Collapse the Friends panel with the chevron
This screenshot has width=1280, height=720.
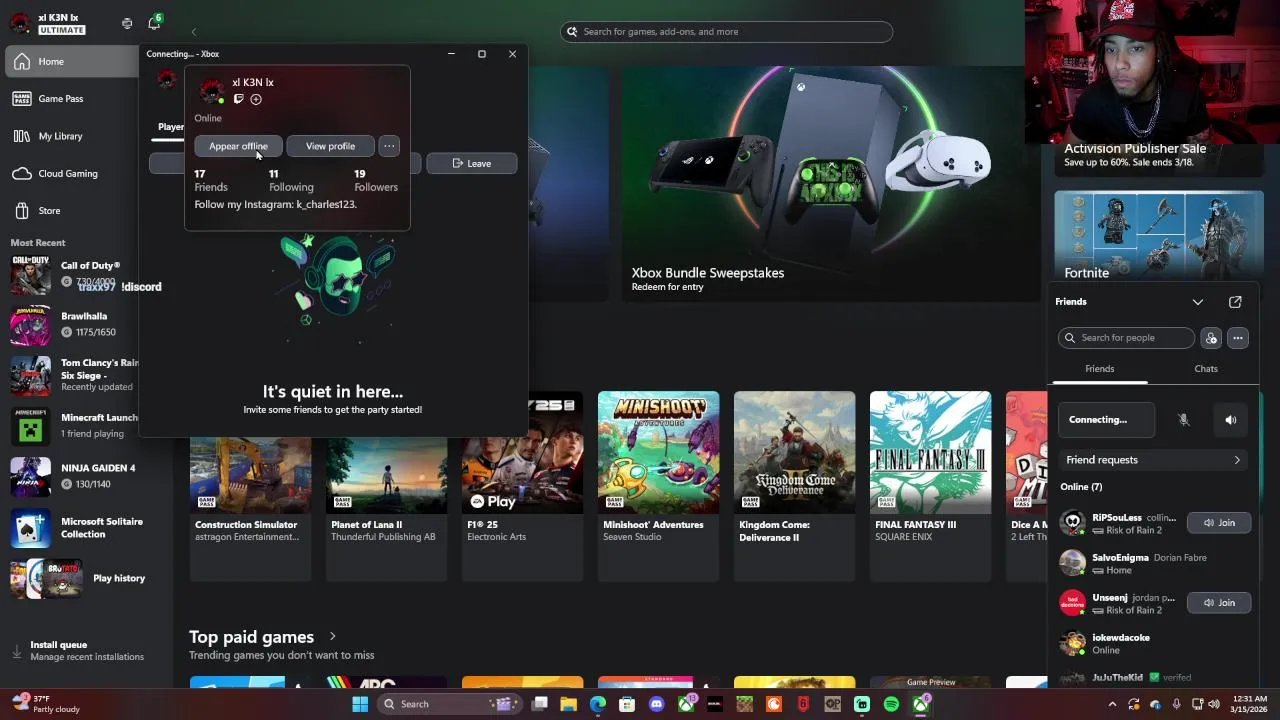click(x=1198, y=302)
